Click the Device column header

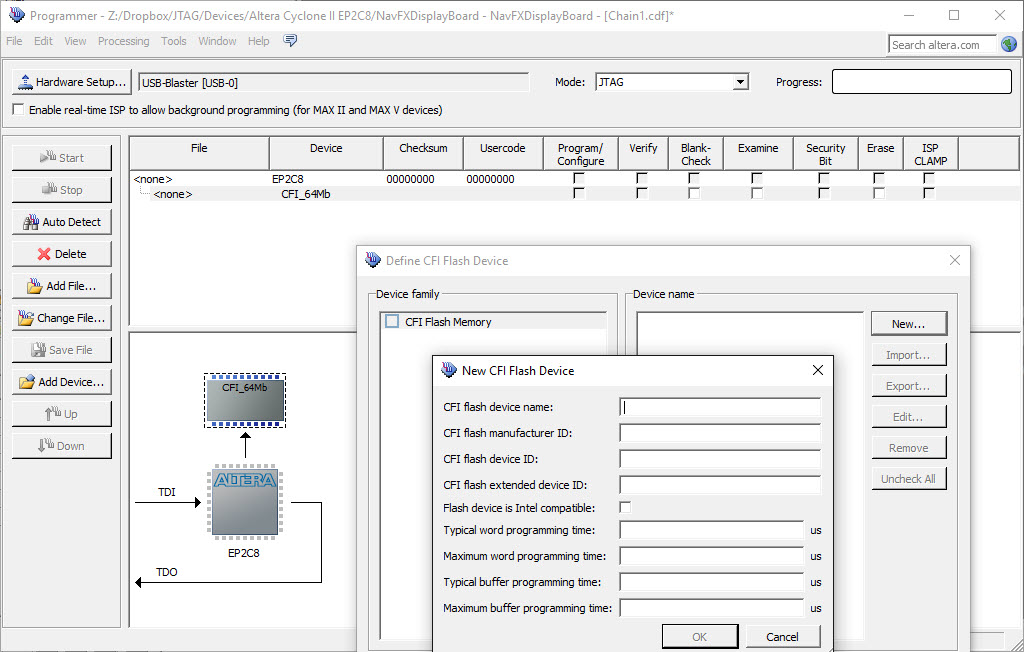coord(326,154)
